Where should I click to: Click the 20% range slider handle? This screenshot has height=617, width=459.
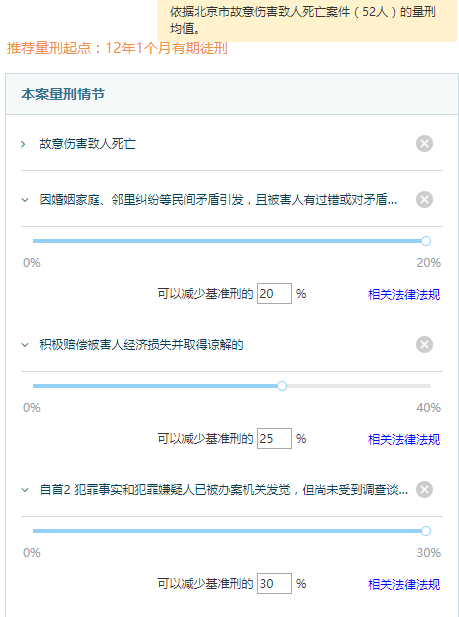click(x=426, y=241)
